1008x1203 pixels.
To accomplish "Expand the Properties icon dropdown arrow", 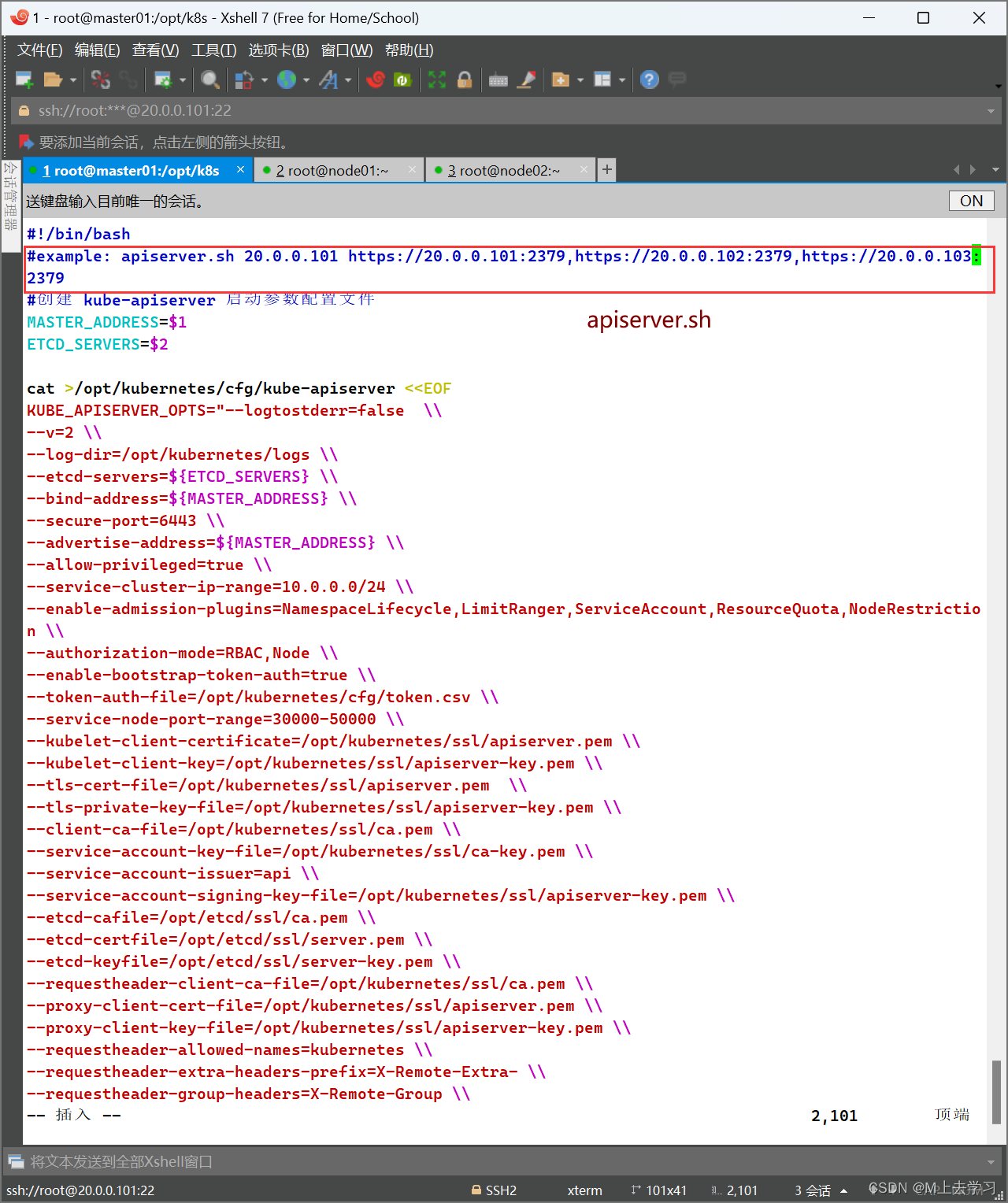I will (x=183, y=80).
